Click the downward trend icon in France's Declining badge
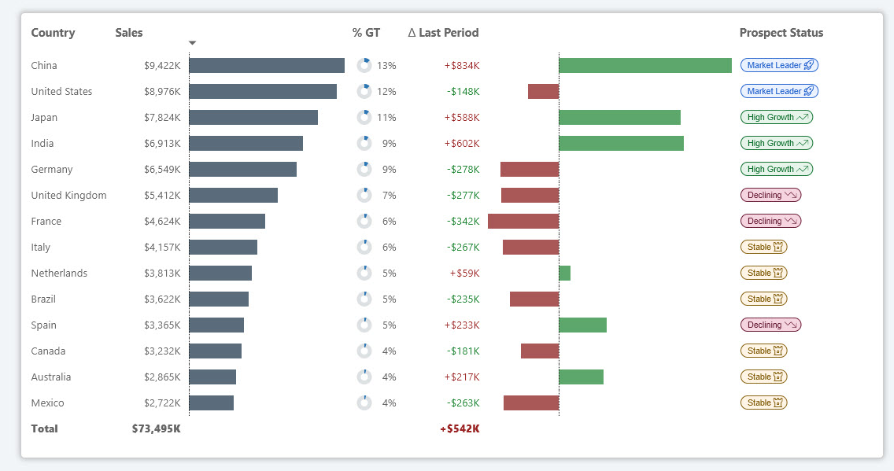 click(792, 221)
